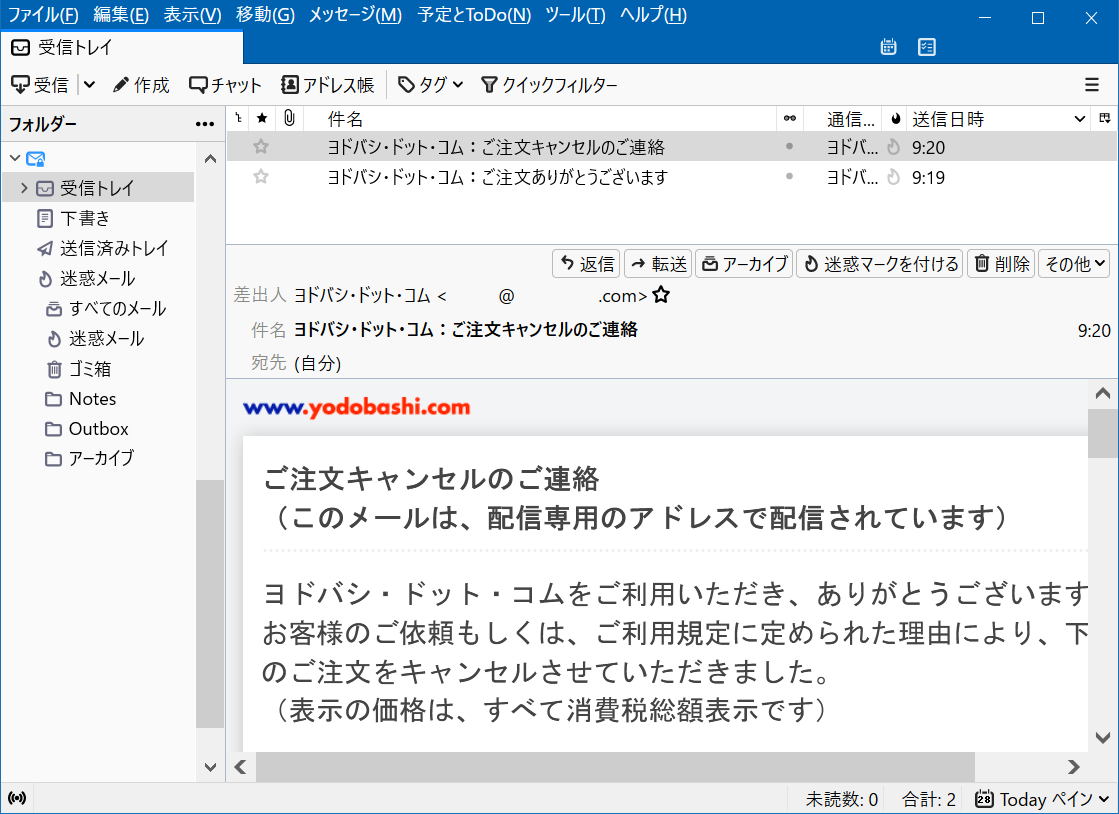Reply with the 返信 button
The image size is (1119, 814).
click(586, 264)
